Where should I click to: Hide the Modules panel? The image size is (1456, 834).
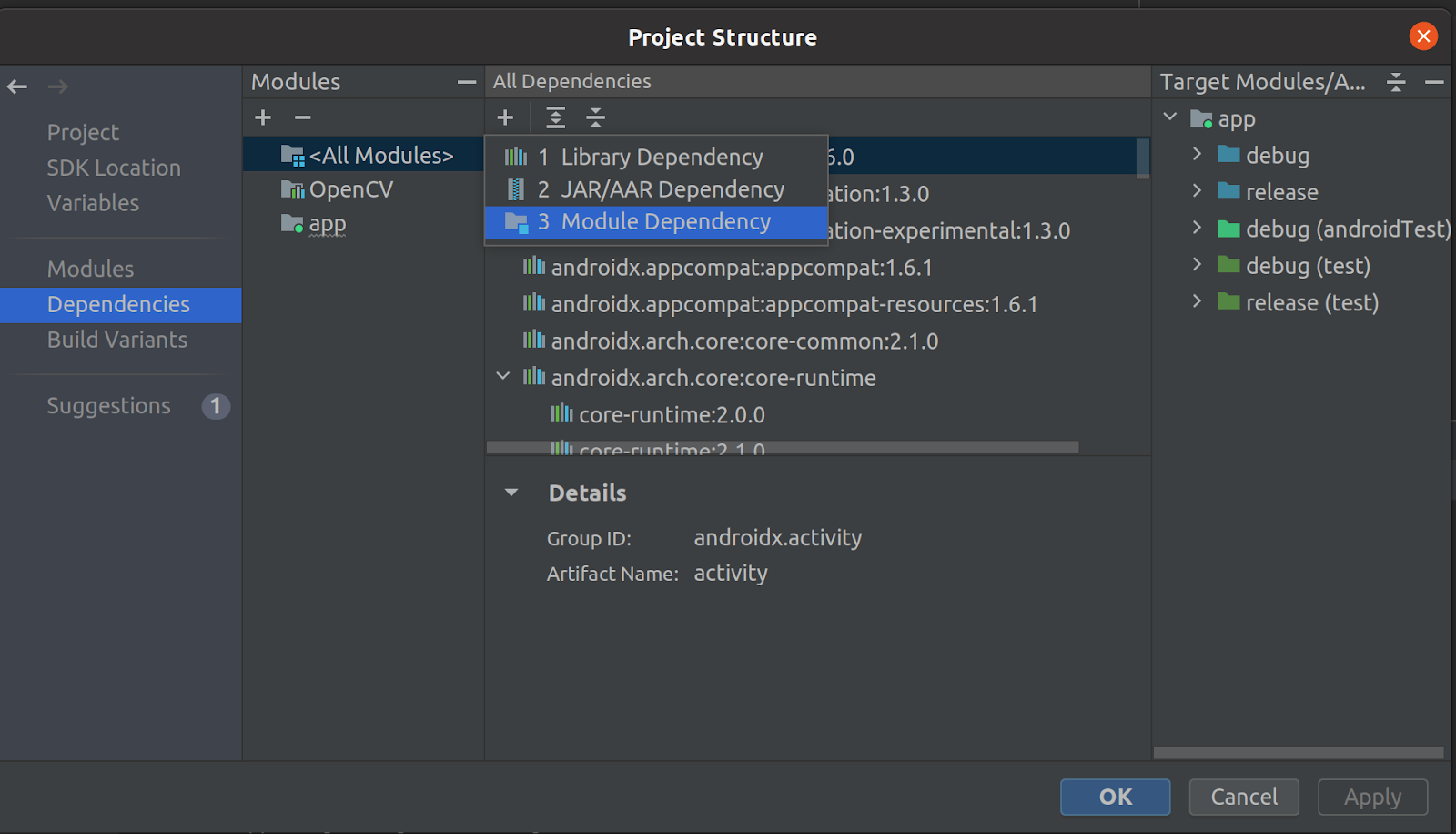(467, 82)
